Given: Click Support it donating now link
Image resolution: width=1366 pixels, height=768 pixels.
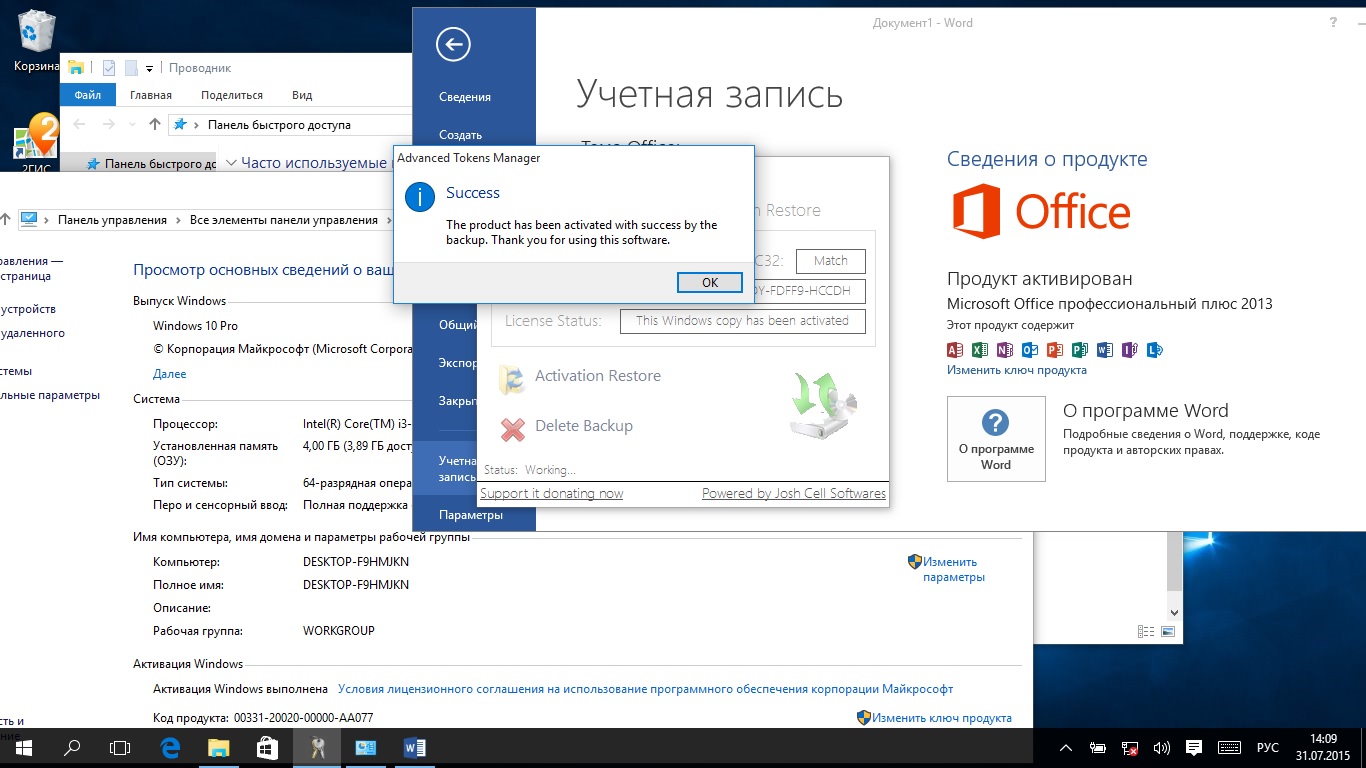Looking at the screenshot, I should pyautogui.click(x=552, y=493).
